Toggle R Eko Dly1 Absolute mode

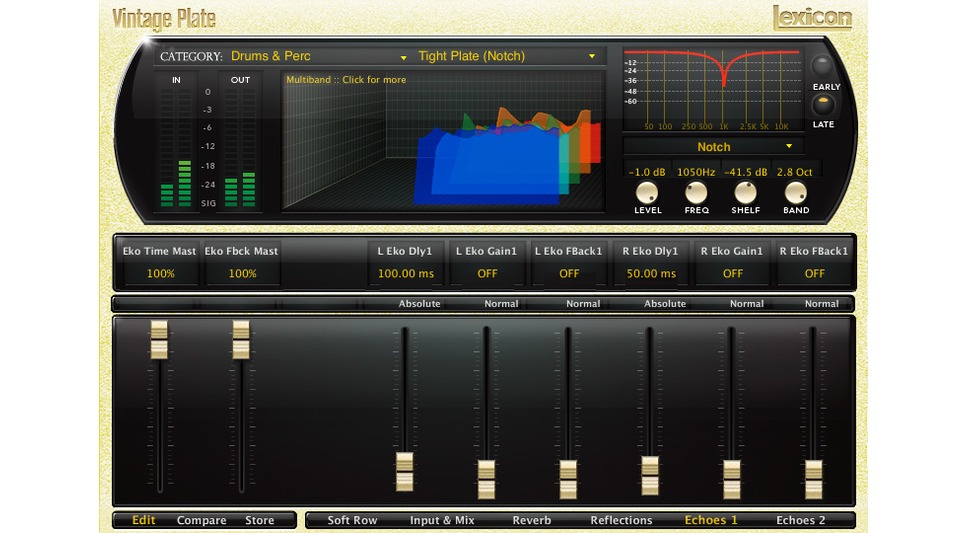[x=665, y=304]
